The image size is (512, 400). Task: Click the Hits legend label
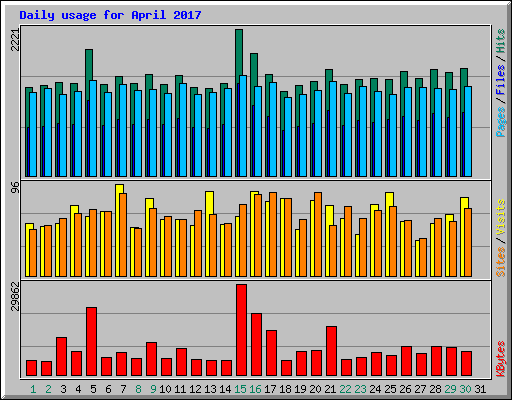501,41
